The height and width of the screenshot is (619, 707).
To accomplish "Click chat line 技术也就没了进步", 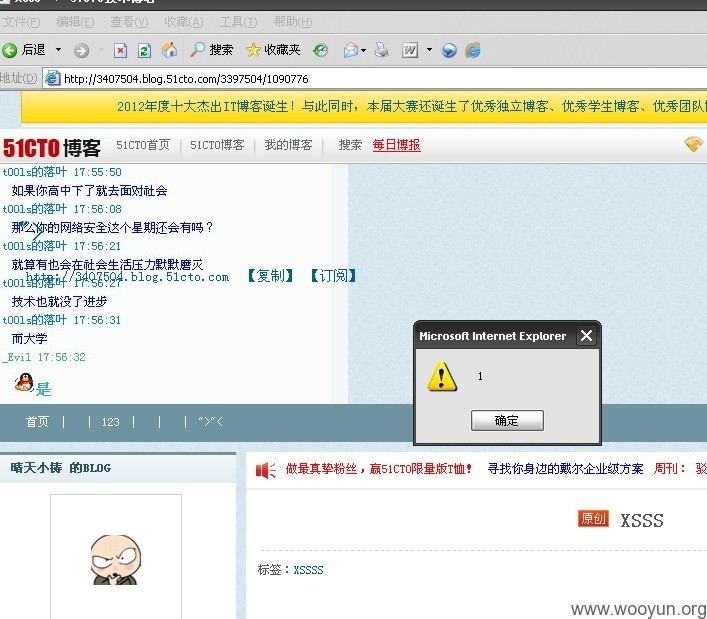I will tap(59, 302).
